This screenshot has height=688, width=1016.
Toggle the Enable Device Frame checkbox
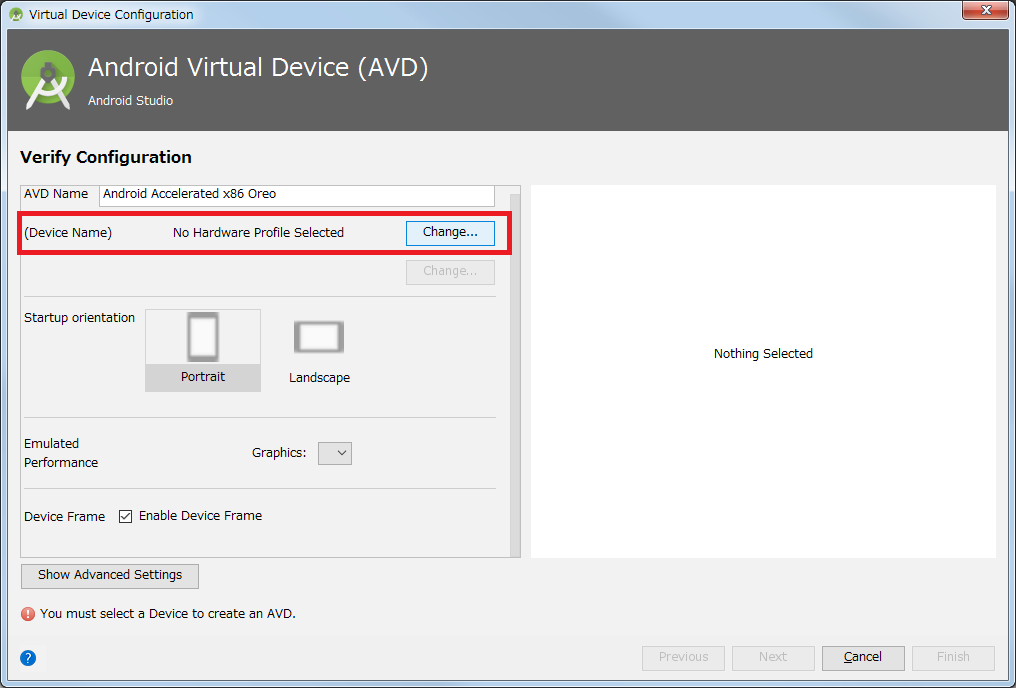point(126,516)
